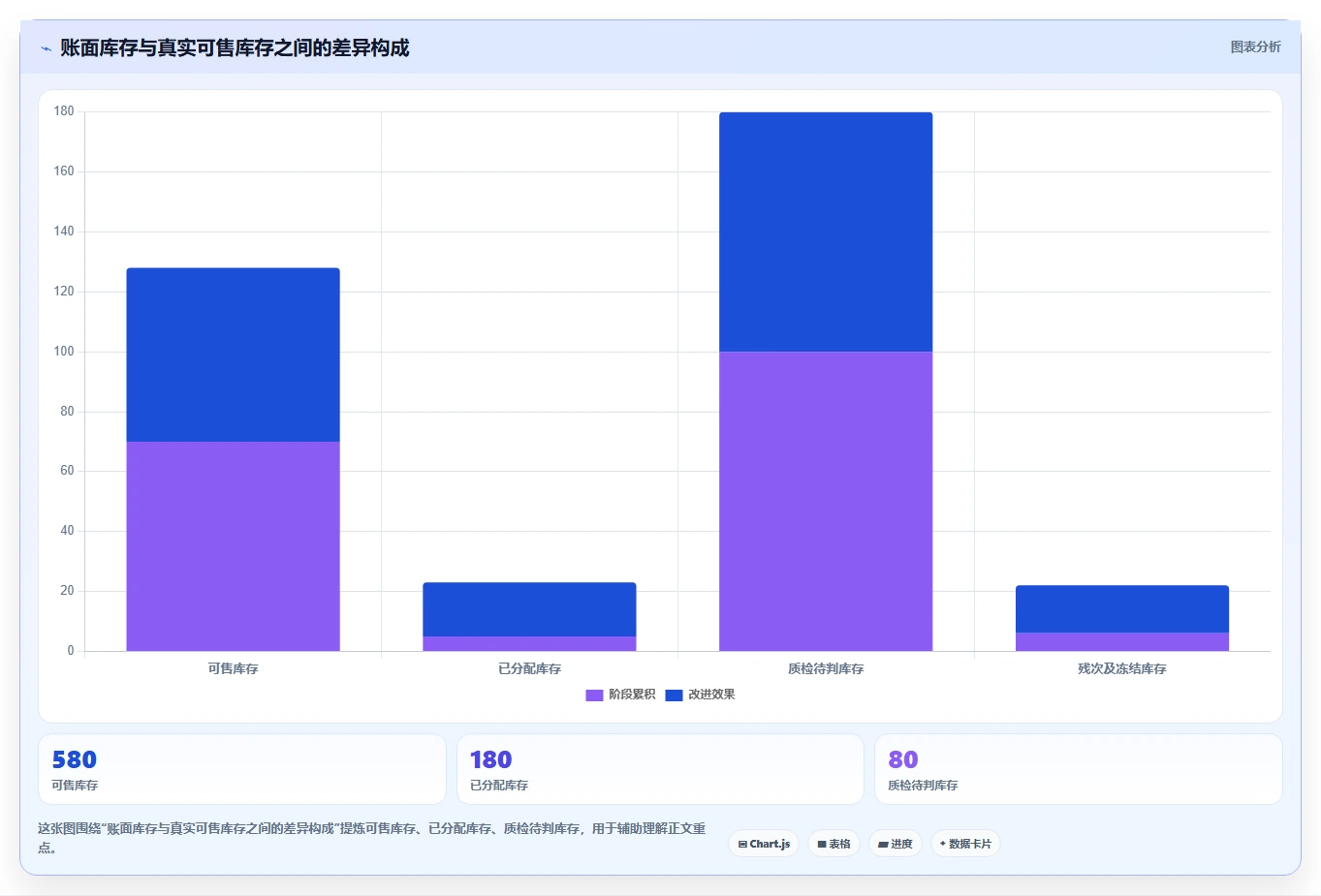Viewport: 1321px width, 896px height.
Task: Toggle the 改进效果 legend item
Action: coord(700,695)
